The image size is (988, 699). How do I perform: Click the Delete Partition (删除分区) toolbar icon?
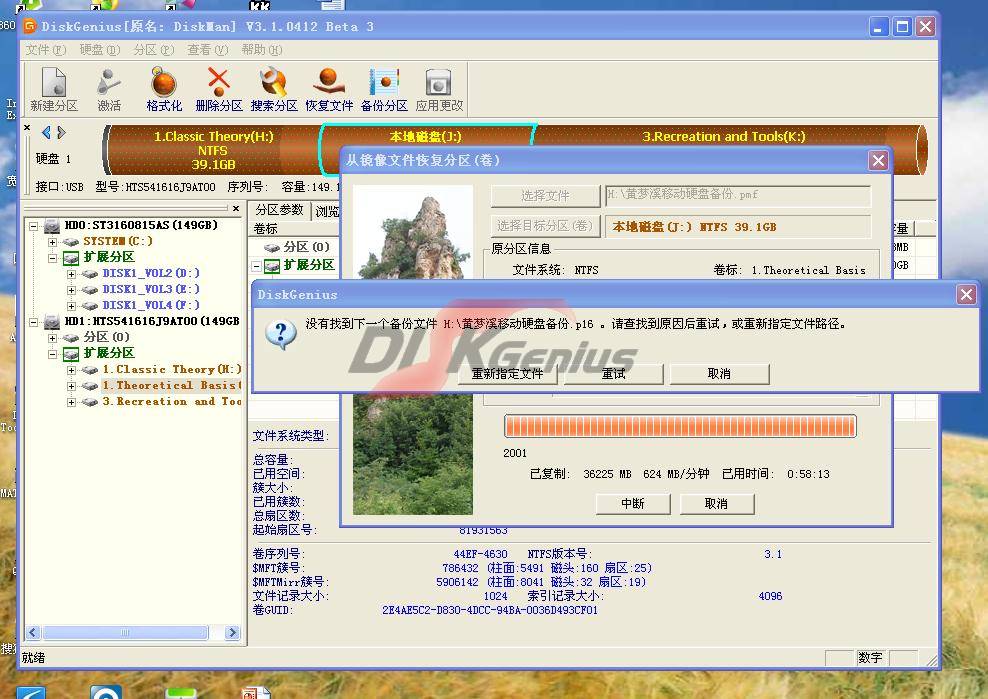219,89
